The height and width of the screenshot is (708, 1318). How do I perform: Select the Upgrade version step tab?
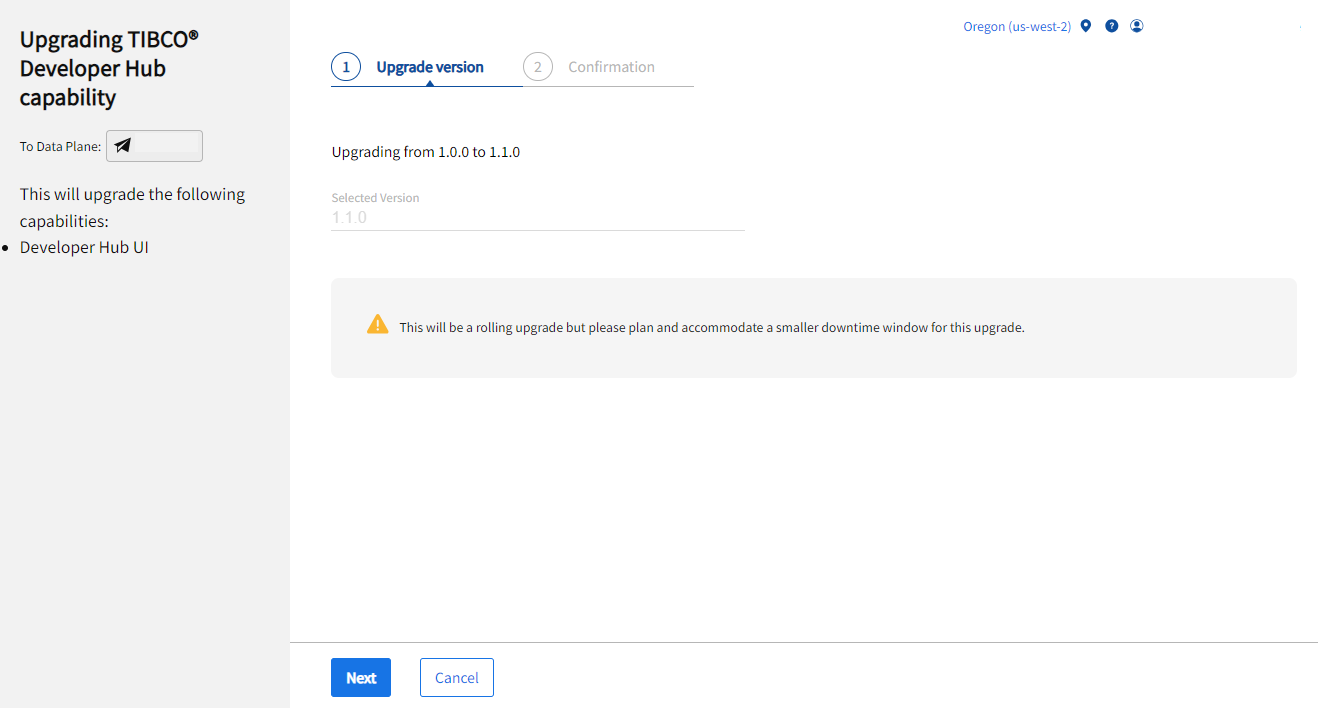[x=430, y=67]
